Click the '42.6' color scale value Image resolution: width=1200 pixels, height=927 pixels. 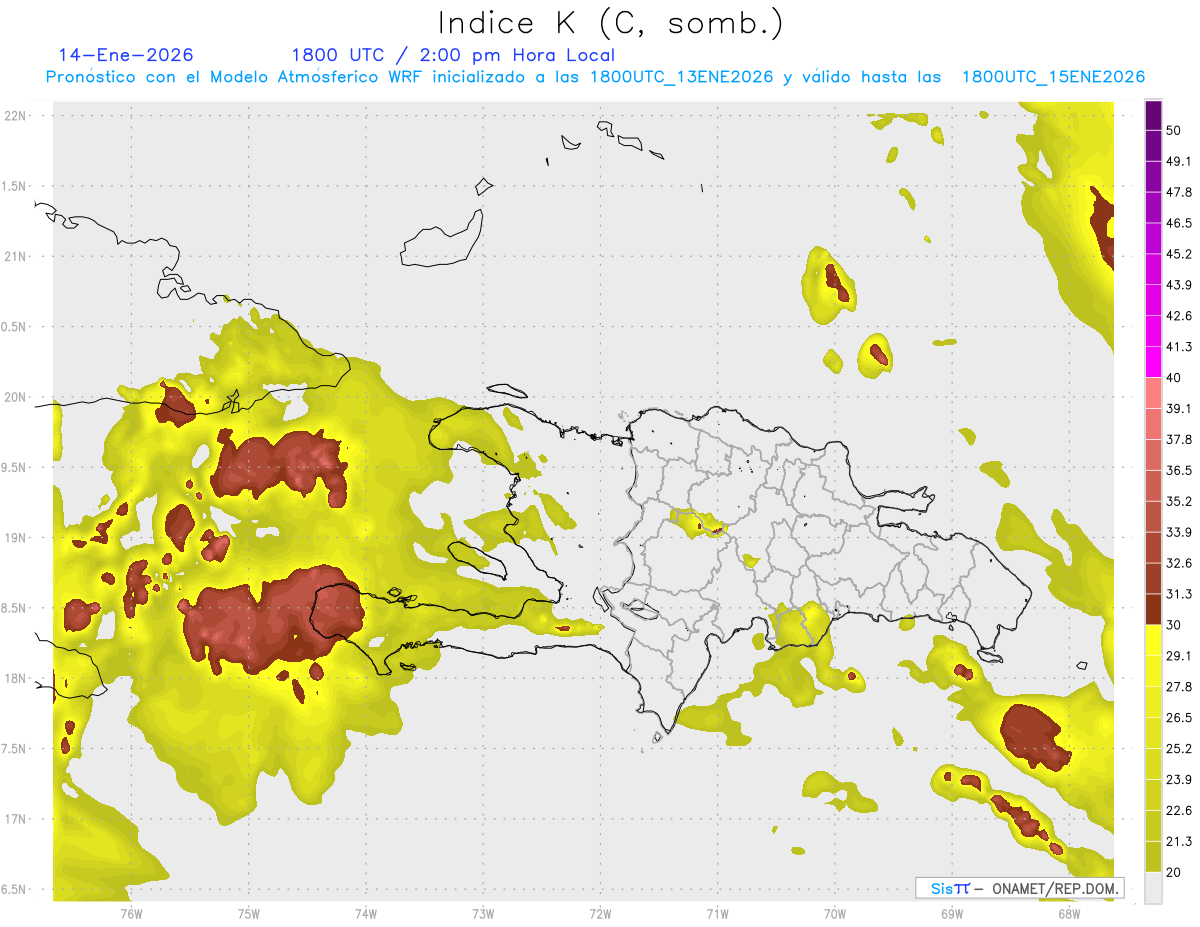pos(1179,316)
